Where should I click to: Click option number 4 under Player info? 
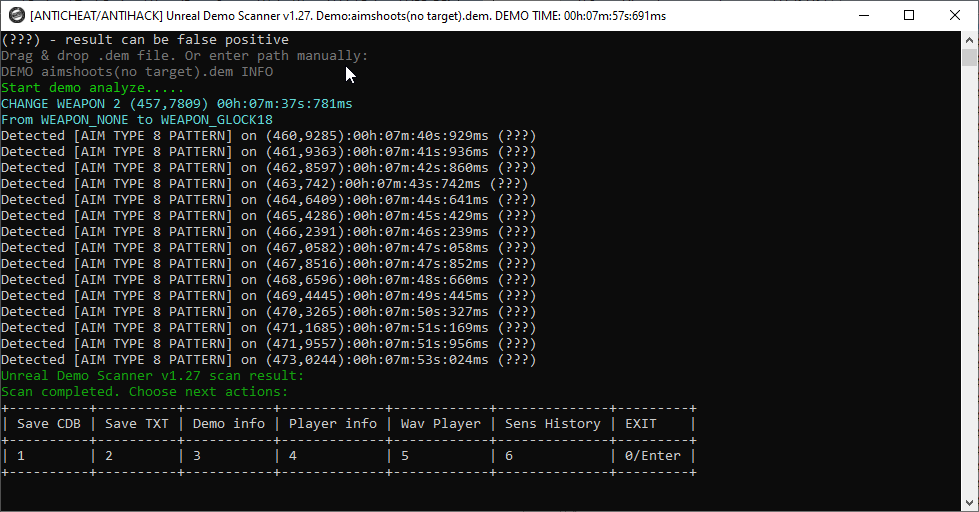click(293, 456)
